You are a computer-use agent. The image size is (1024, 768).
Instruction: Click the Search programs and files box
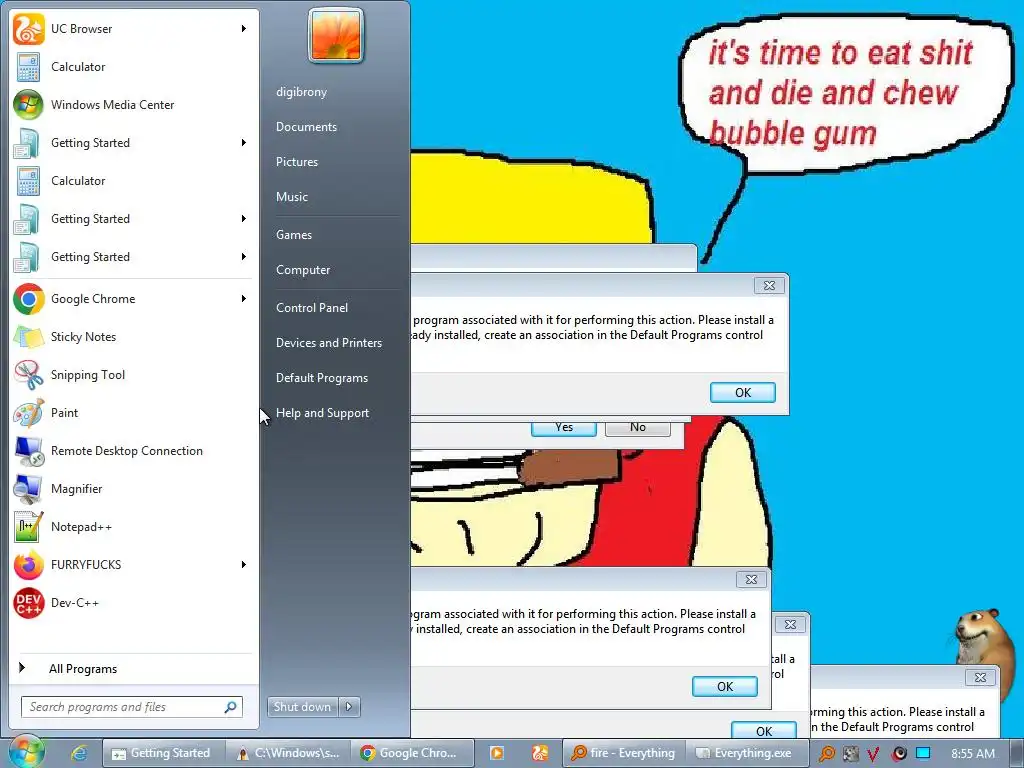pos(132,707)
